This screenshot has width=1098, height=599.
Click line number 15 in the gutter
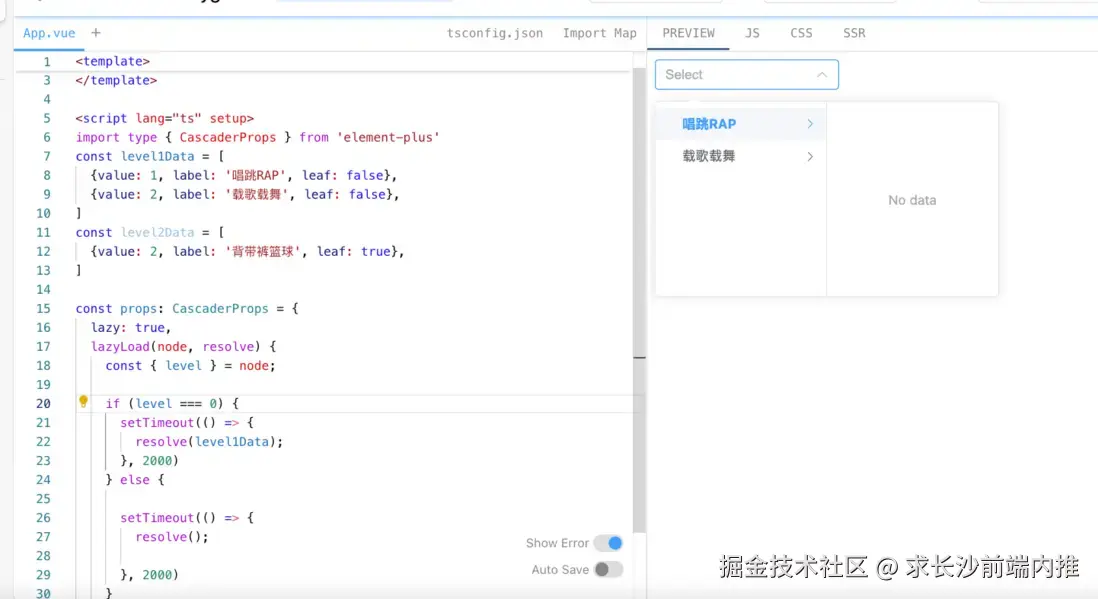(x=43, y=308)
